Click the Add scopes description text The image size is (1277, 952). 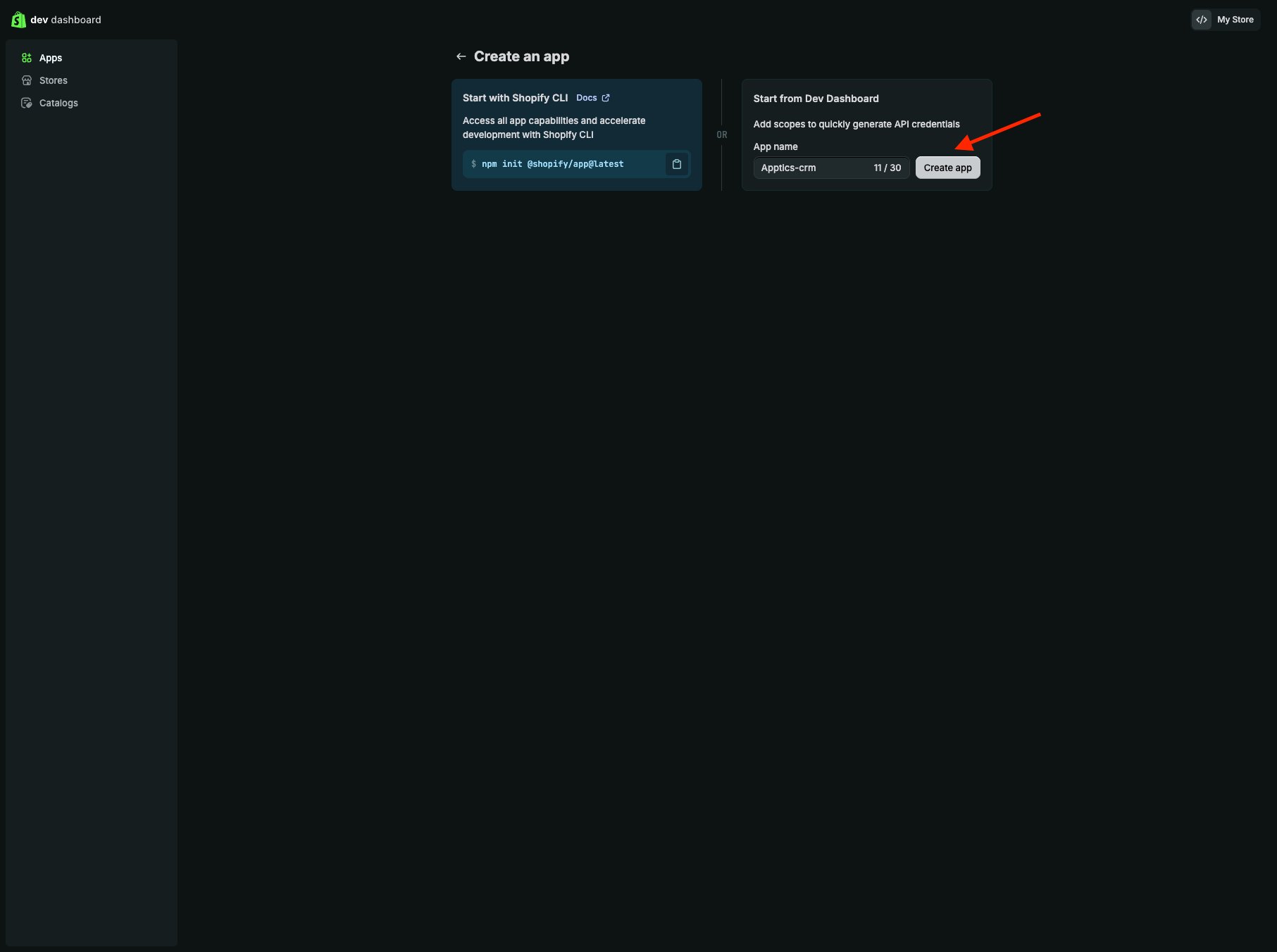click(x=856, y=124)
